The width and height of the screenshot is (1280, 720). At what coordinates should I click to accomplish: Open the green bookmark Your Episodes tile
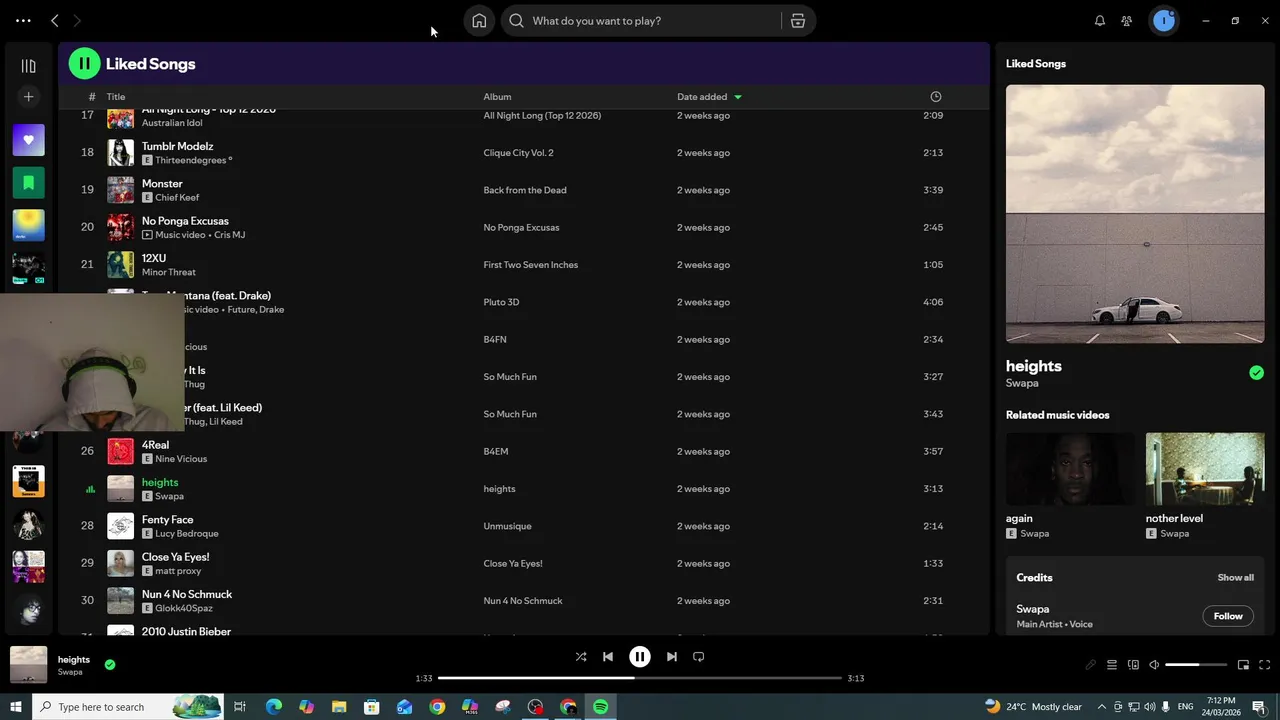28,183
